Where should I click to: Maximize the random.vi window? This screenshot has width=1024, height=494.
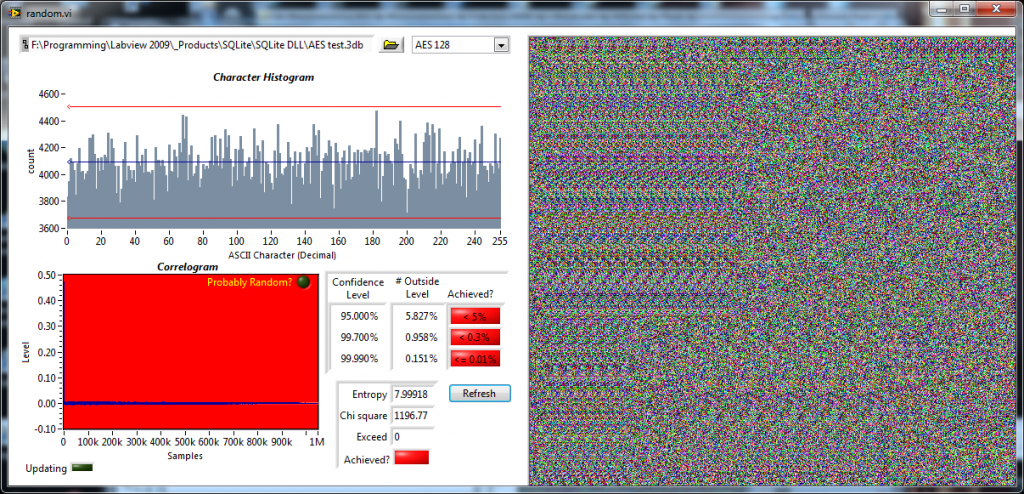click(964, 9)
